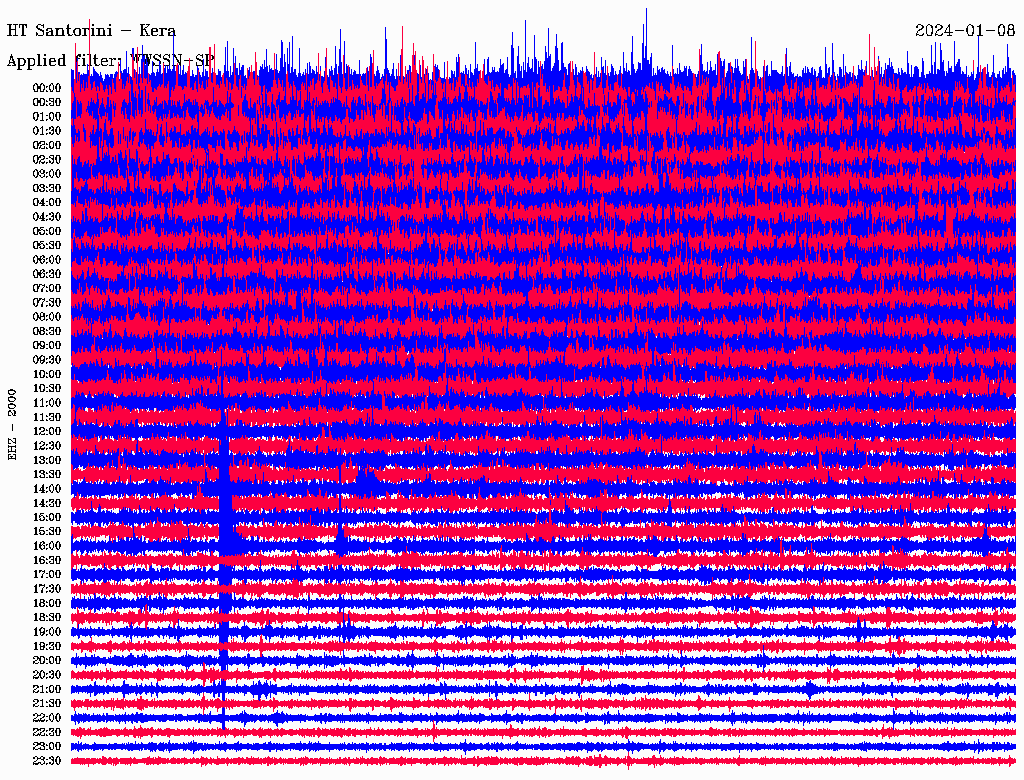Viewport: 1024px width, 780px height.
Task: Select the 01:30 time label
Action: (47, 131)
